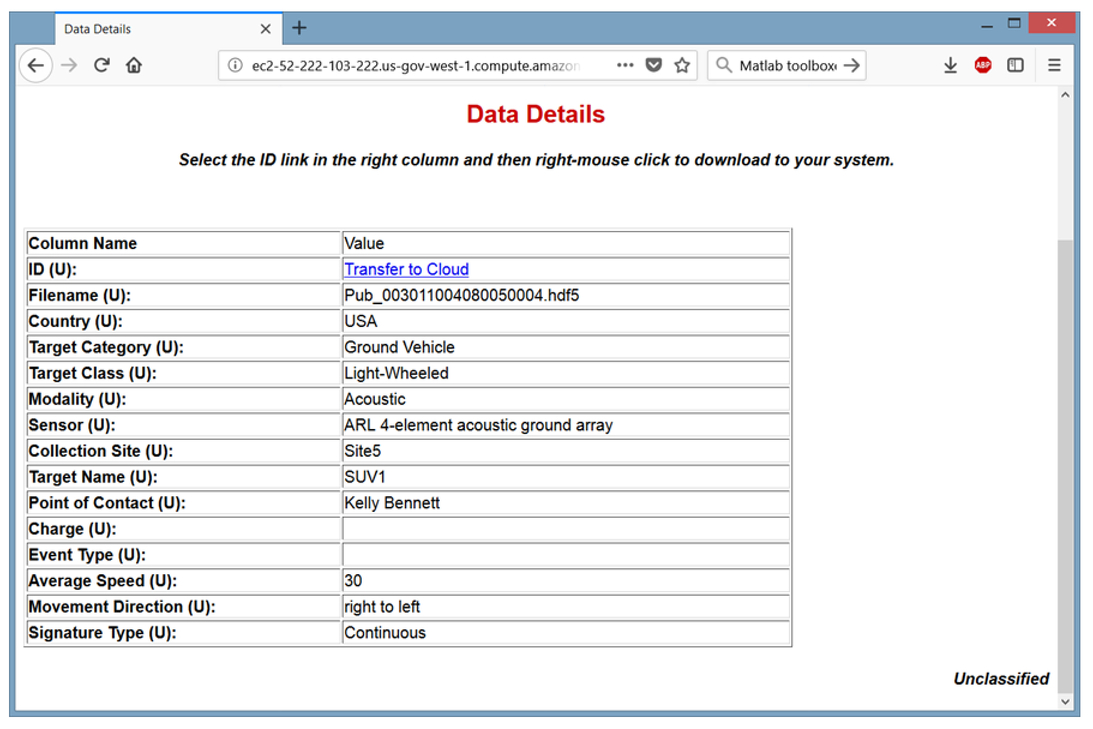Click the Signature Type (U): label
Image resolution: width=1093 pixels, height=729 pixels.
tap(102, 633)
